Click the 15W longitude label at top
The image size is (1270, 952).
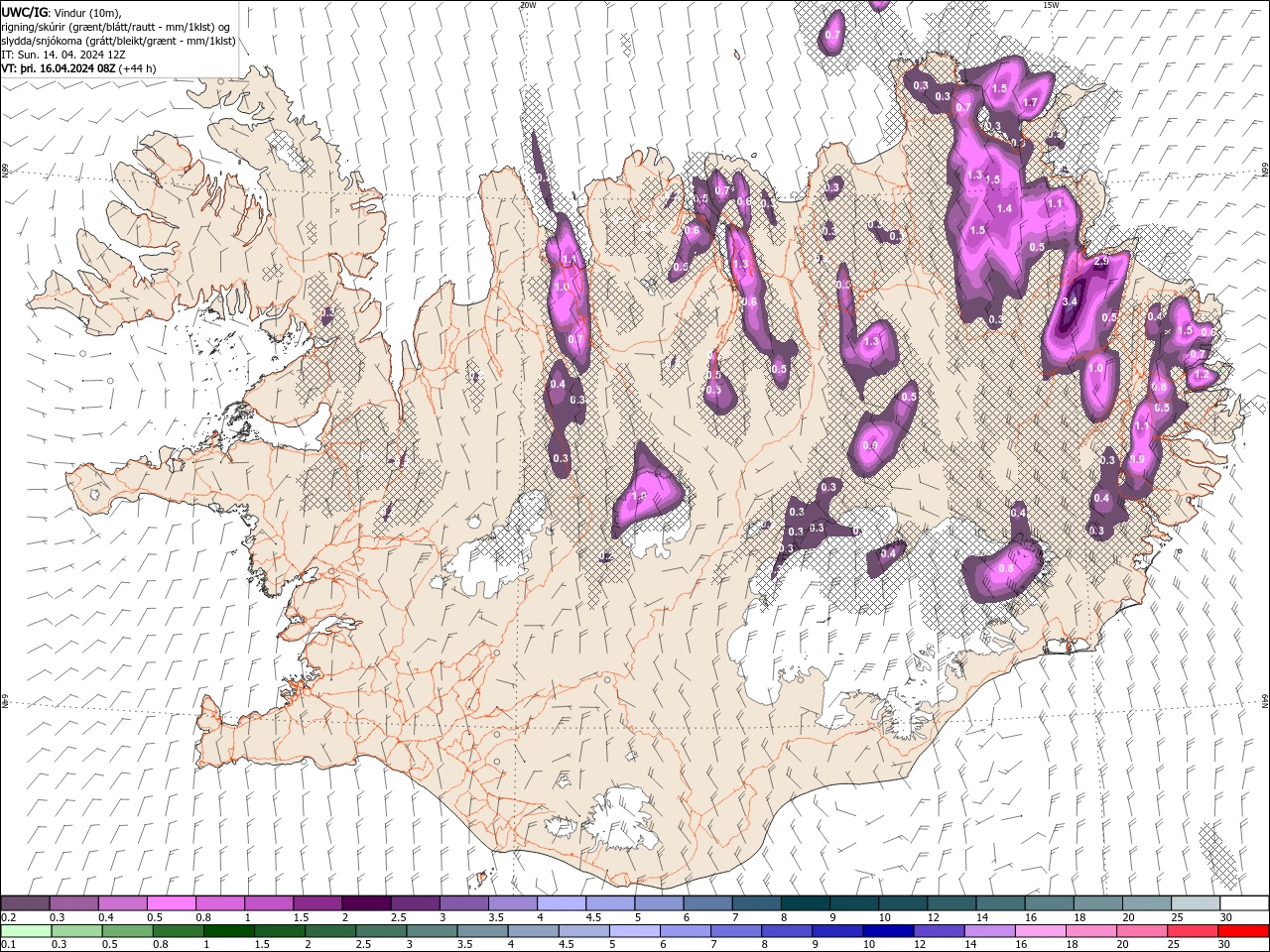click(1051, 5)
